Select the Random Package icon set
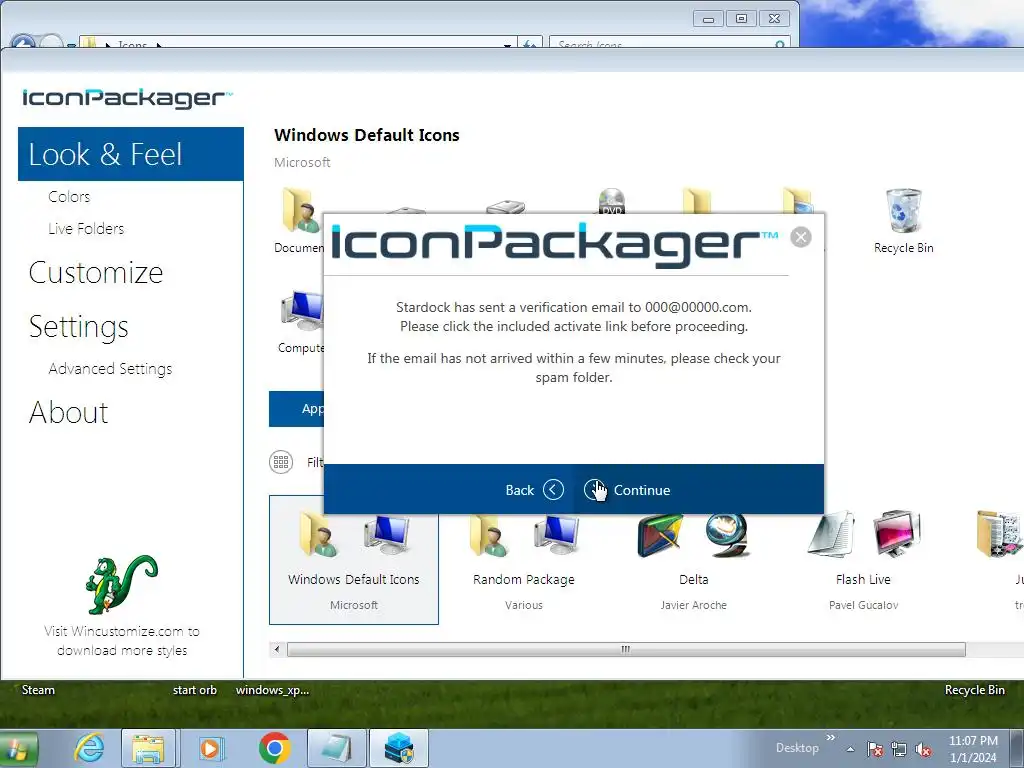The image size is (1024, 768). tap(524, 560)
